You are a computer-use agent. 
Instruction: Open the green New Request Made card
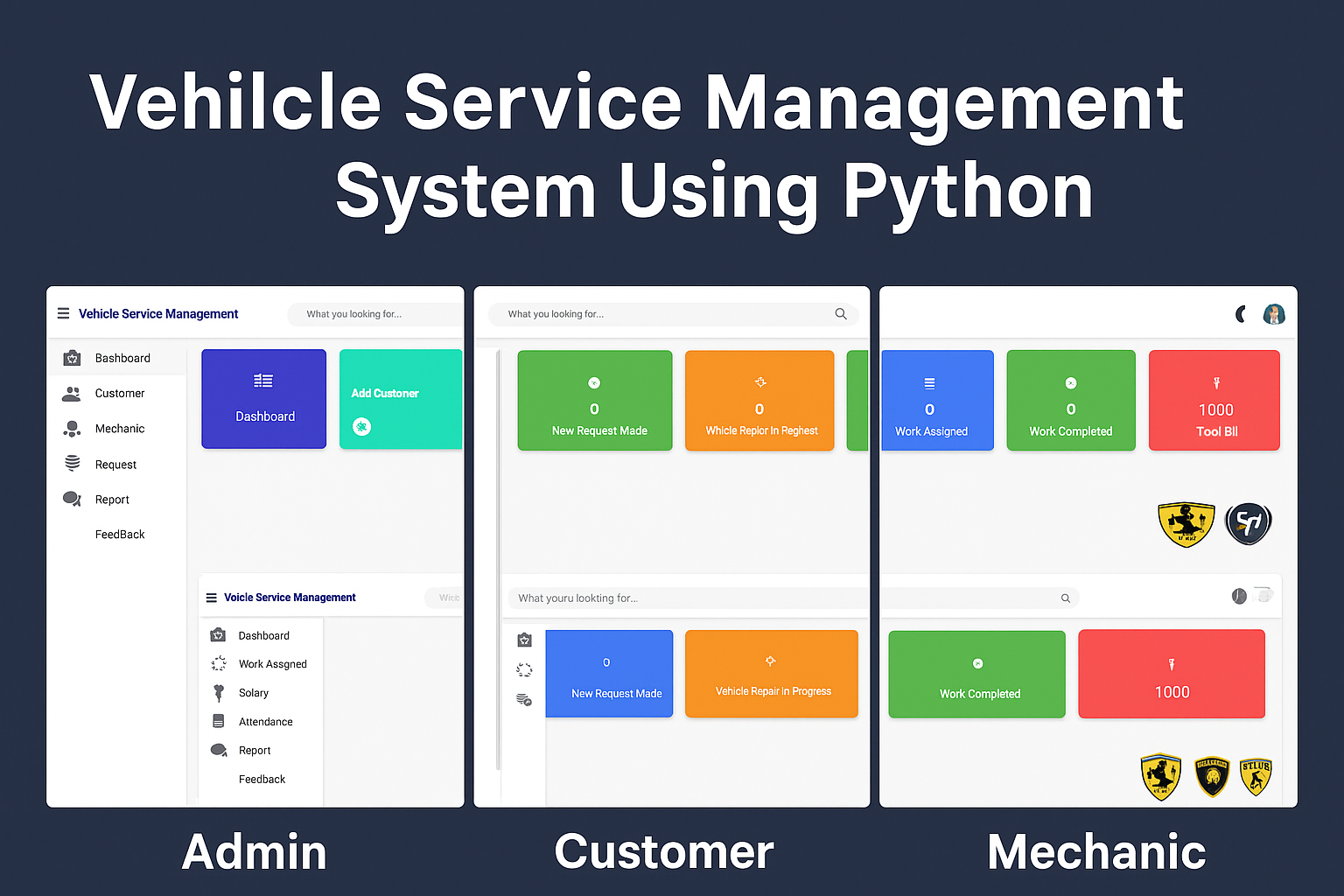(x=595, y=401)
